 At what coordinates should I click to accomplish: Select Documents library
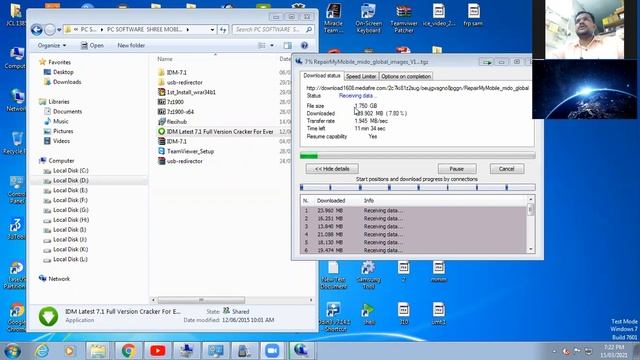coord(67,111)
